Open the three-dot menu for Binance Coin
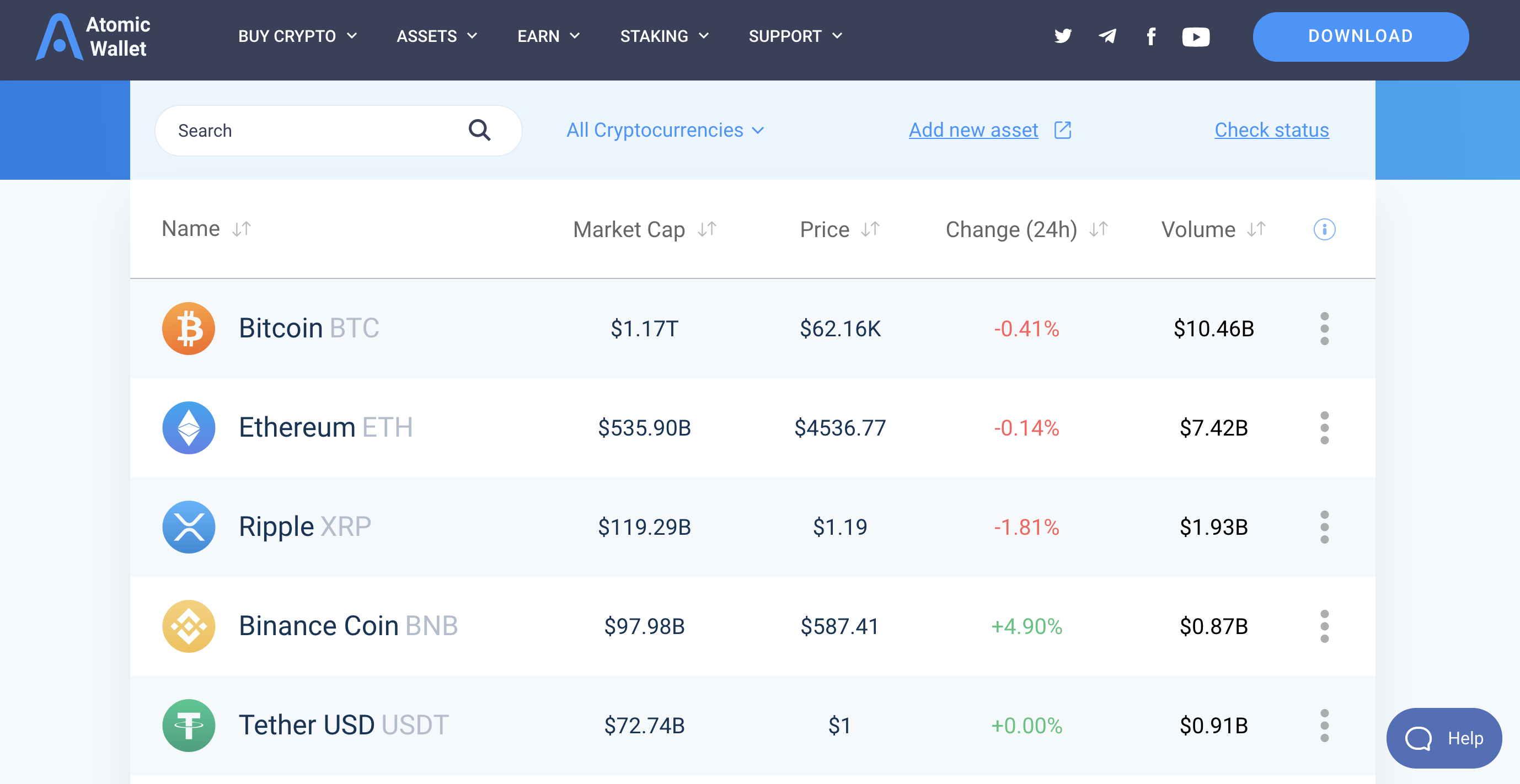Viewport: 1520px width, 784px height. (x=1324, y=625)
